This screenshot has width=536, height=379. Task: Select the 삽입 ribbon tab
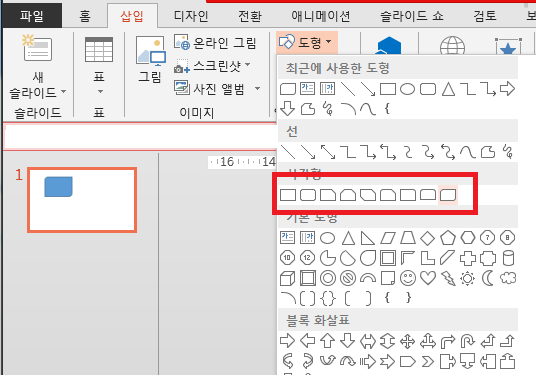[x=132, y=16]
